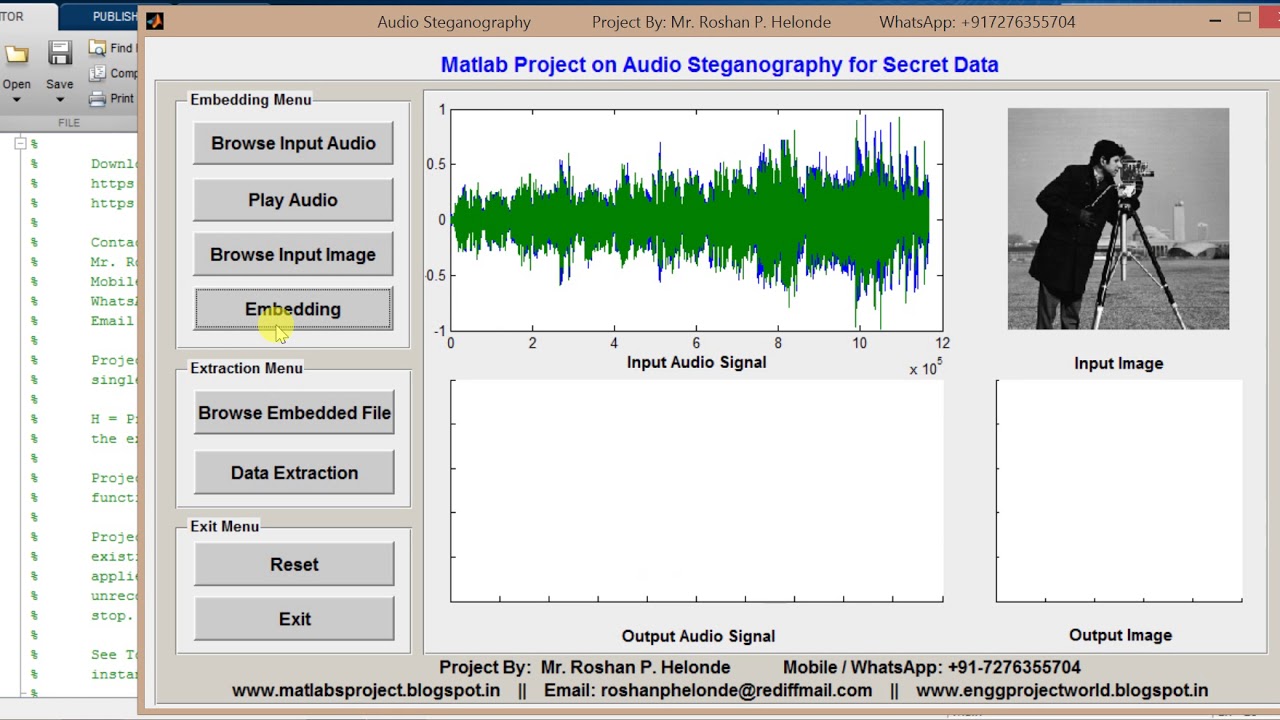Click the Browse Input Audio button
The height and width of the screenshot is (720, 1280).
click(293, 143)
